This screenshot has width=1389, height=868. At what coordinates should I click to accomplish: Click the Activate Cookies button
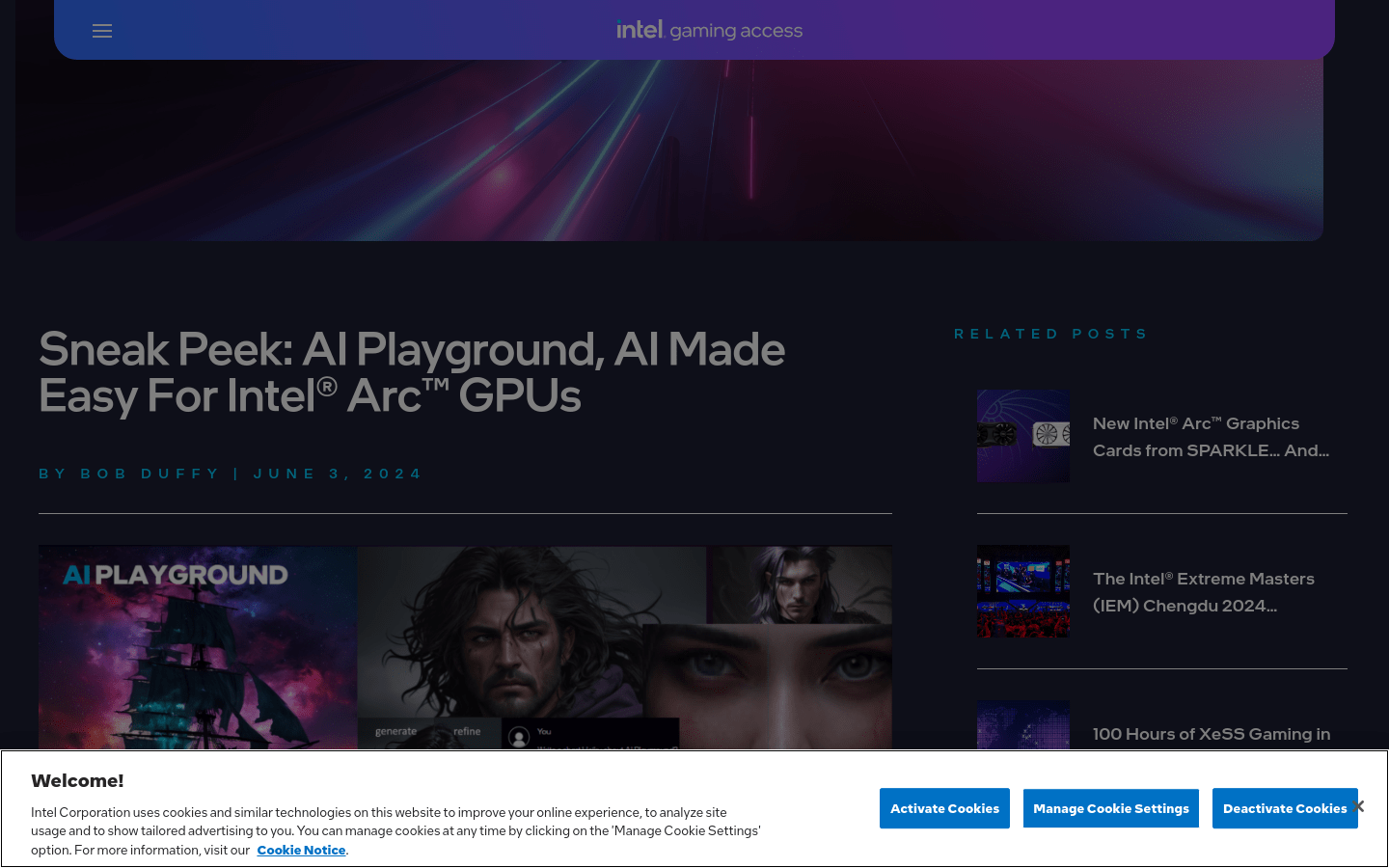[944, 808]
